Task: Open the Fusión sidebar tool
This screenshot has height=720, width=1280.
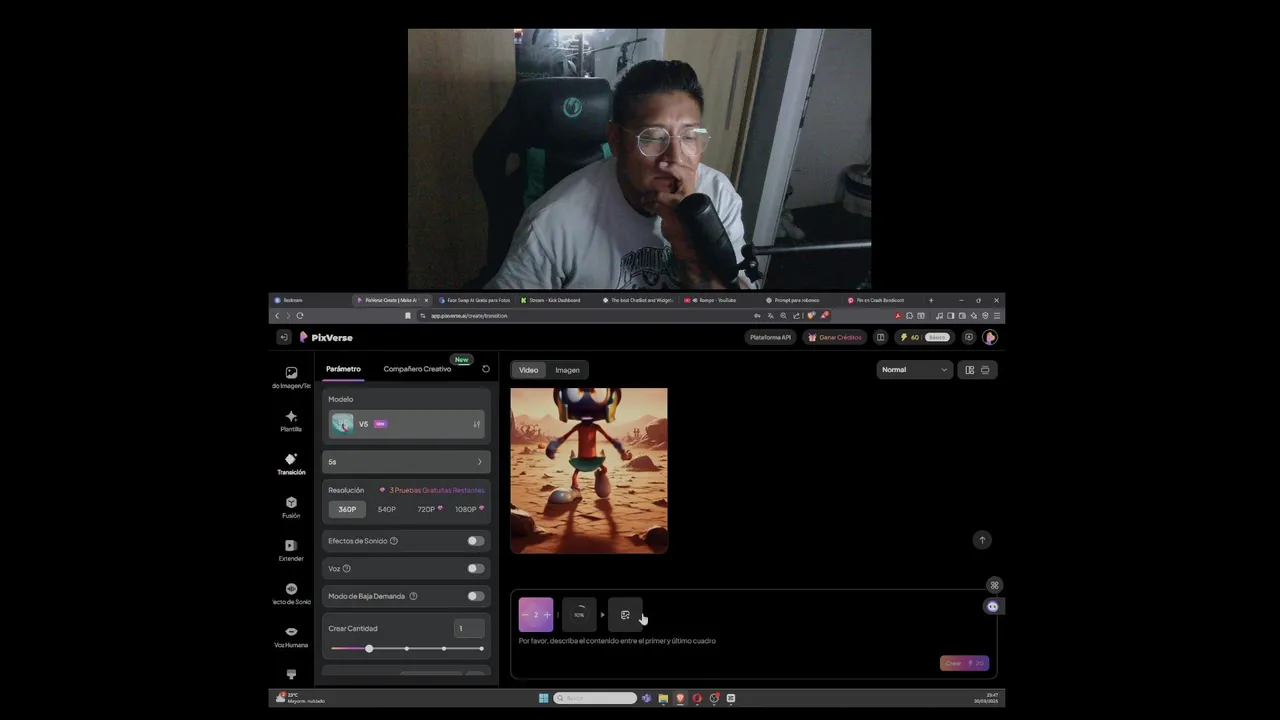Action: [x=291, y=507]
